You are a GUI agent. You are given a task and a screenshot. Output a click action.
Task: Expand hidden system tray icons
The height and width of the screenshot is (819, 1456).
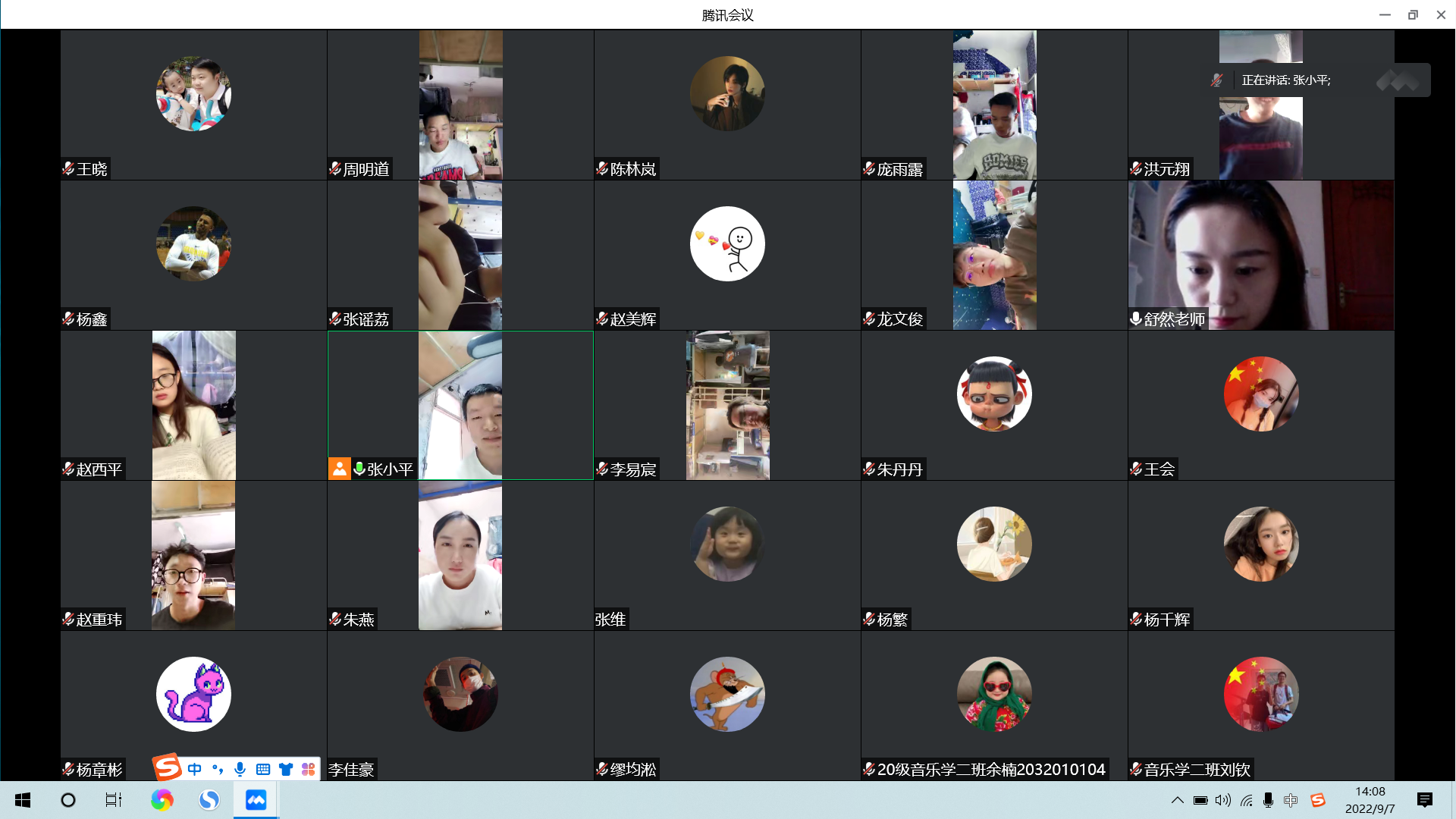(1178, 800)
